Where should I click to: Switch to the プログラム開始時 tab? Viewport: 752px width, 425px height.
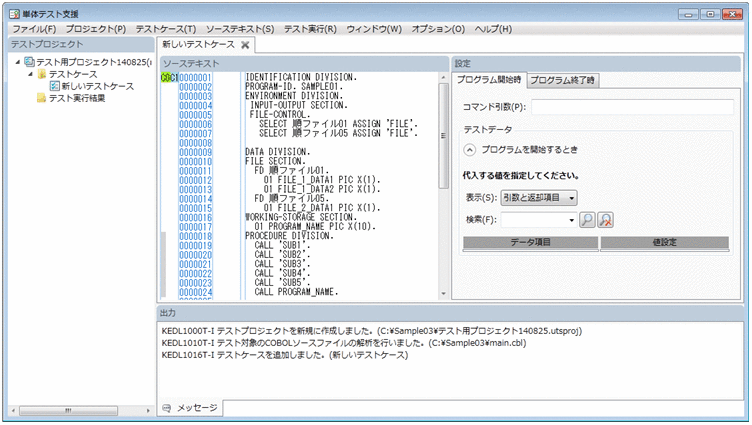489,80
